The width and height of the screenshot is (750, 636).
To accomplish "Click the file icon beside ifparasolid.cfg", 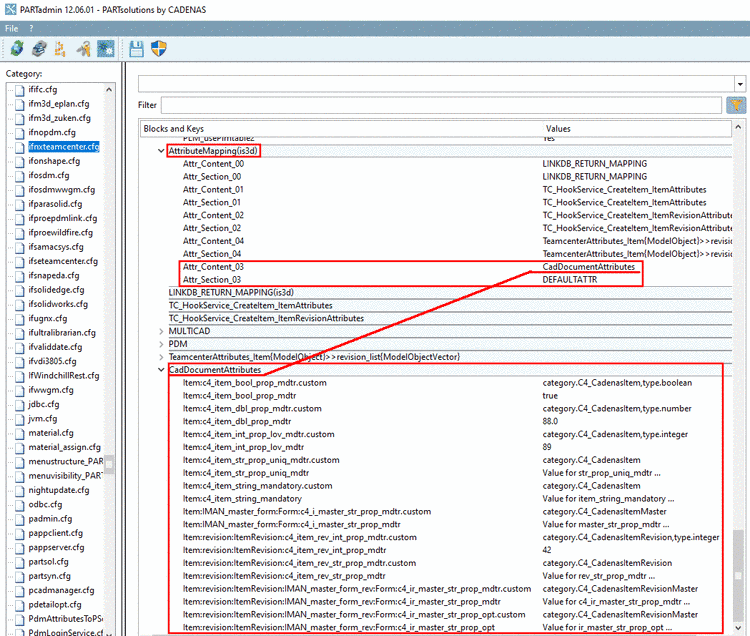I will coord(20,205).
